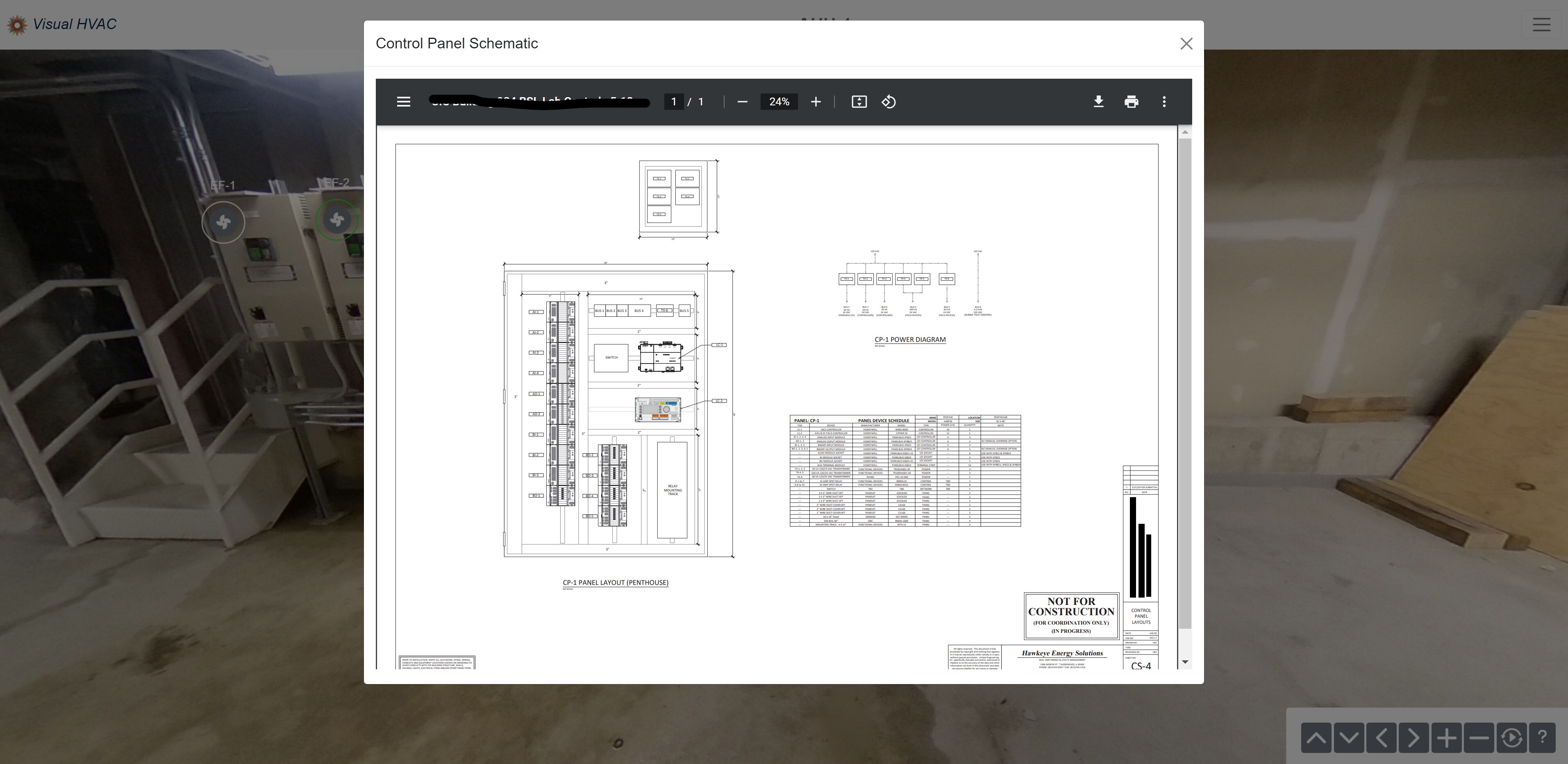Viewport: 1568px width, 764px height.
Task: Click the Hawkeye Energy Solutions text
Action: point(1062,653)
